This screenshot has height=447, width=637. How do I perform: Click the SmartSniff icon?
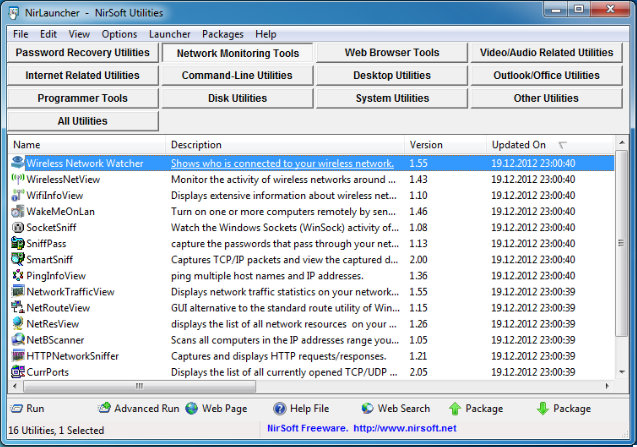(17, 259)
